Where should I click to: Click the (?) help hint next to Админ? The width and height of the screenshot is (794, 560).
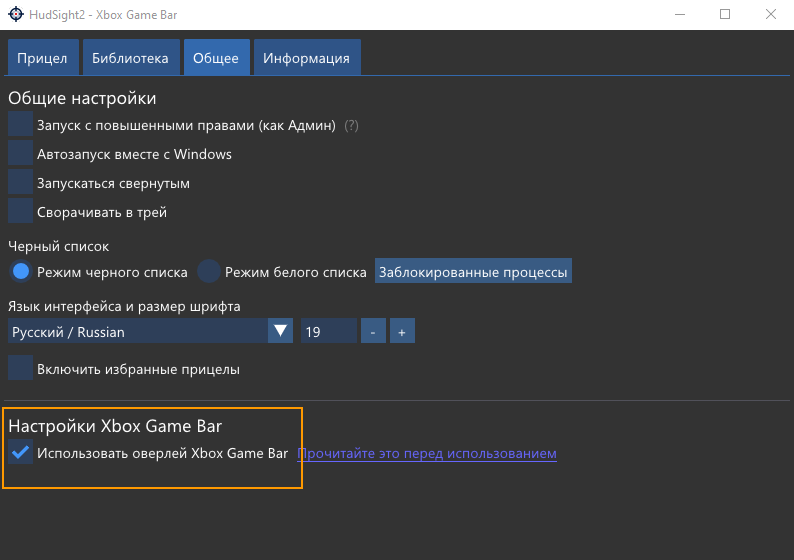tap(351, 125)
